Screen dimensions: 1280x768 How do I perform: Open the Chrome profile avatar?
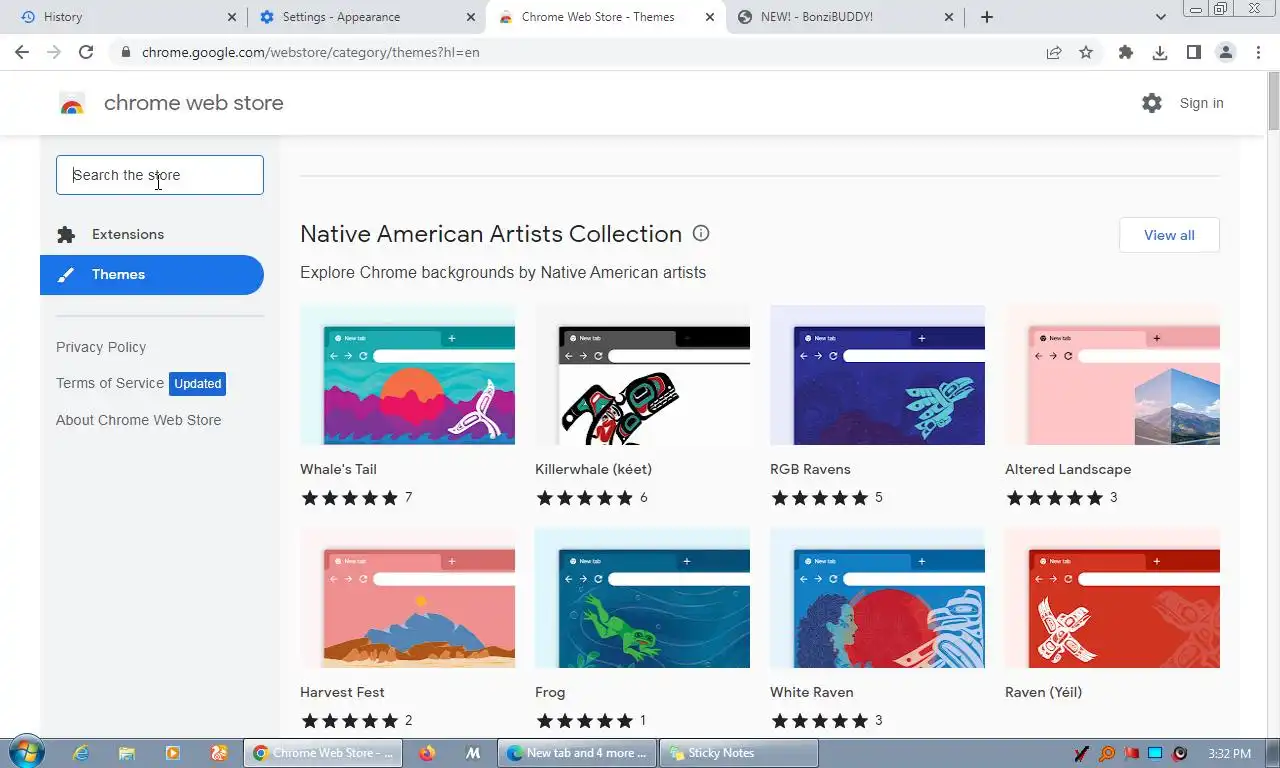click(1226, 52)
